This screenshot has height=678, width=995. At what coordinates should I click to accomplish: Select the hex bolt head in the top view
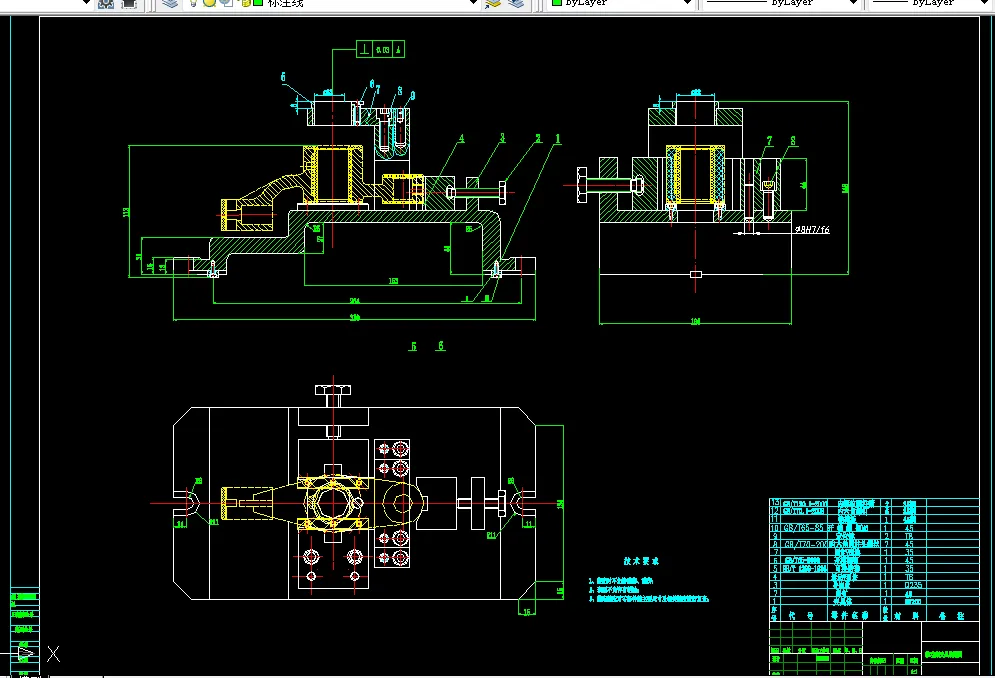click(333, 390)
